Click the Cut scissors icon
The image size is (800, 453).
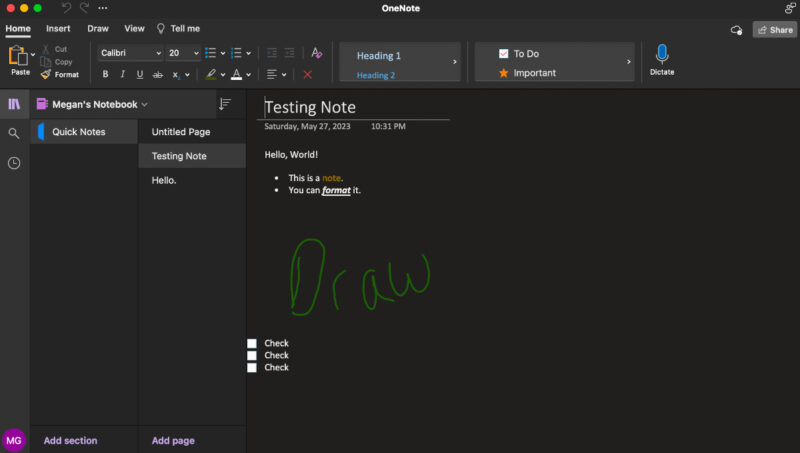pos(46,49)
